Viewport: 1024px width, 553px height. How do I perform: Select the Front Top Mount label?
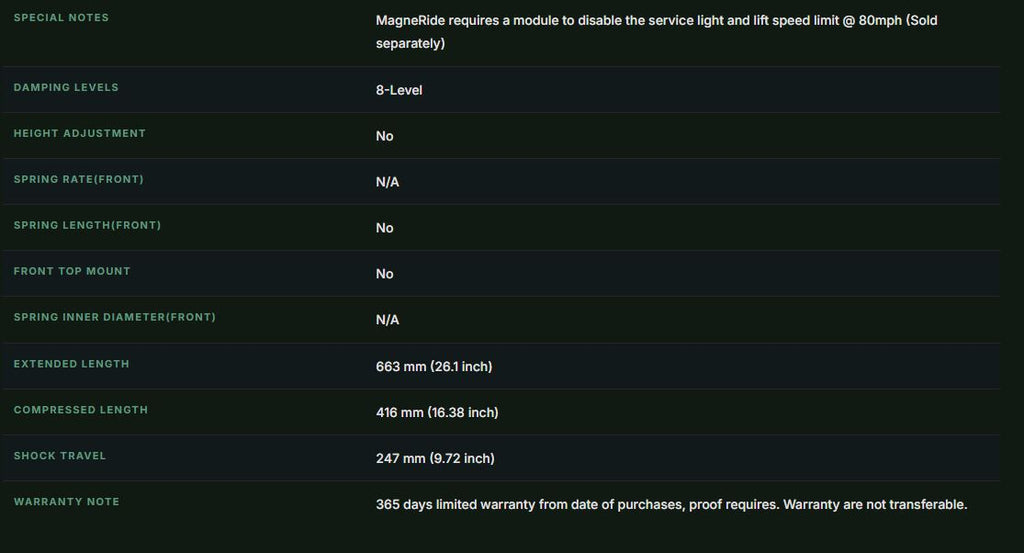tap(72, 271)
